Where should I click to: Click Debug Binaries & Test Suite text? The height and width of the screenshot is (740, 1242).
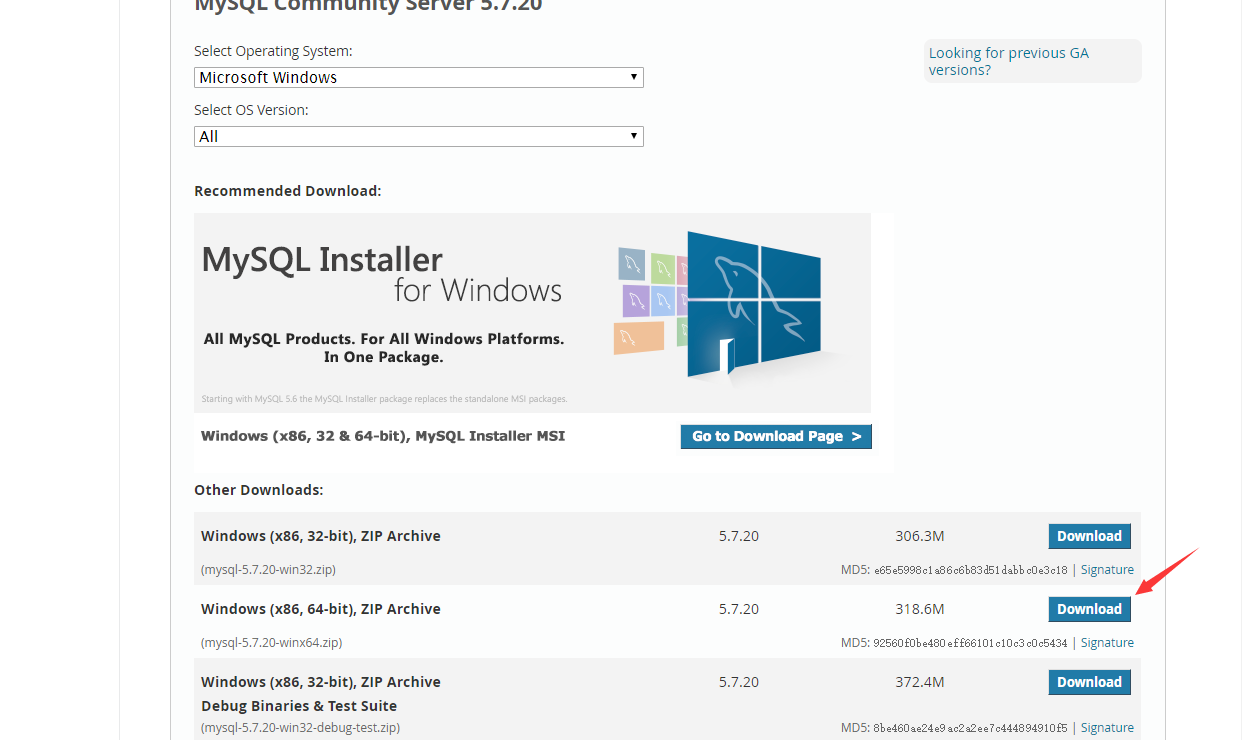pyautogui.click(x=299, y=706)
